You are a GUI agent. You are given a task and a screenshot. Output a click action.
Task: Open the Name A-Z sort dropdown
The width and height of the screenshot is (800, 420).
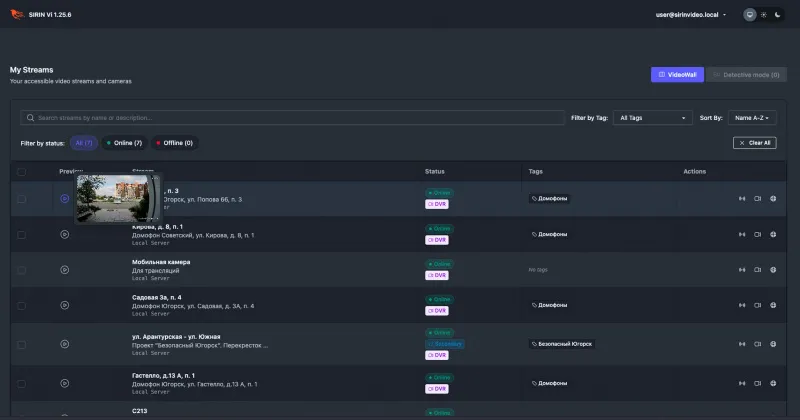click(x=752, y=118)
